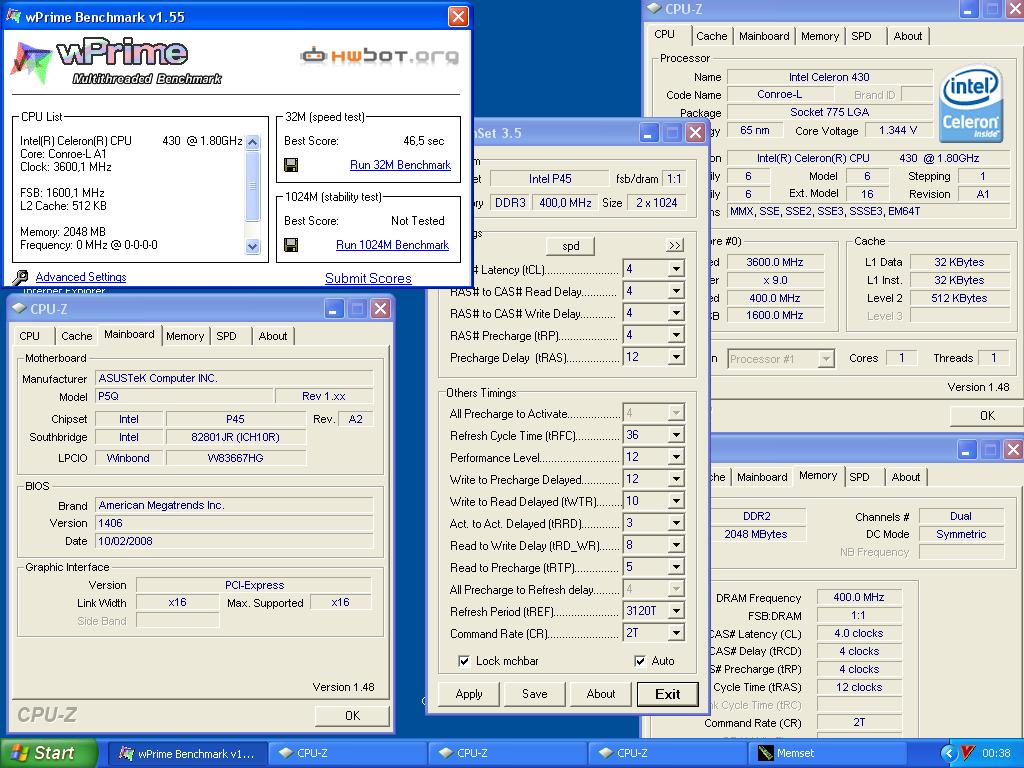Open the Precharge Delay (tRAS) dropdown
The height and width of the screenshot is (768, 1024).
(676, 357)
